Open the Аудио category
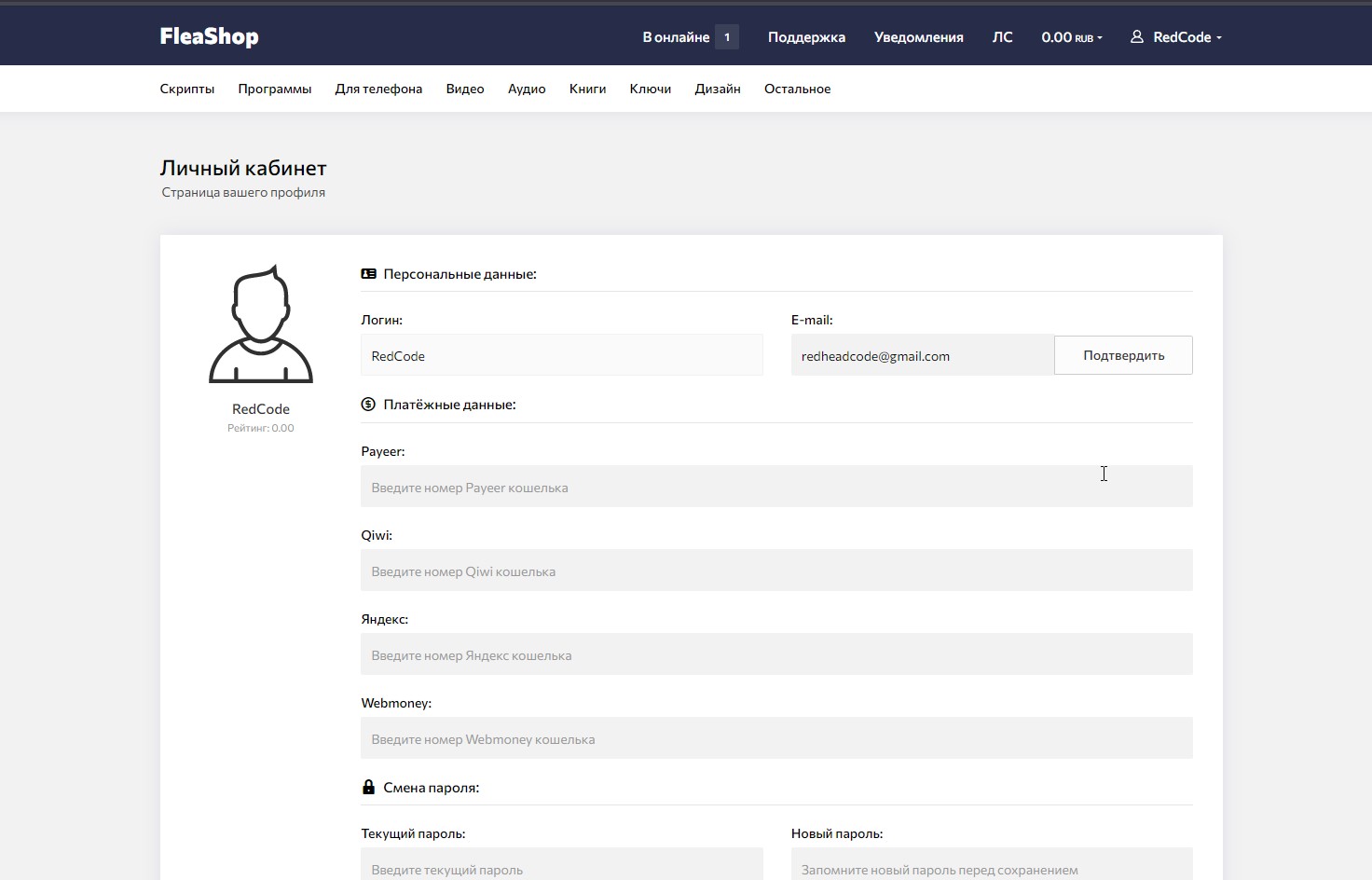This screenshot has width=1372, height=880. point(527,89)
